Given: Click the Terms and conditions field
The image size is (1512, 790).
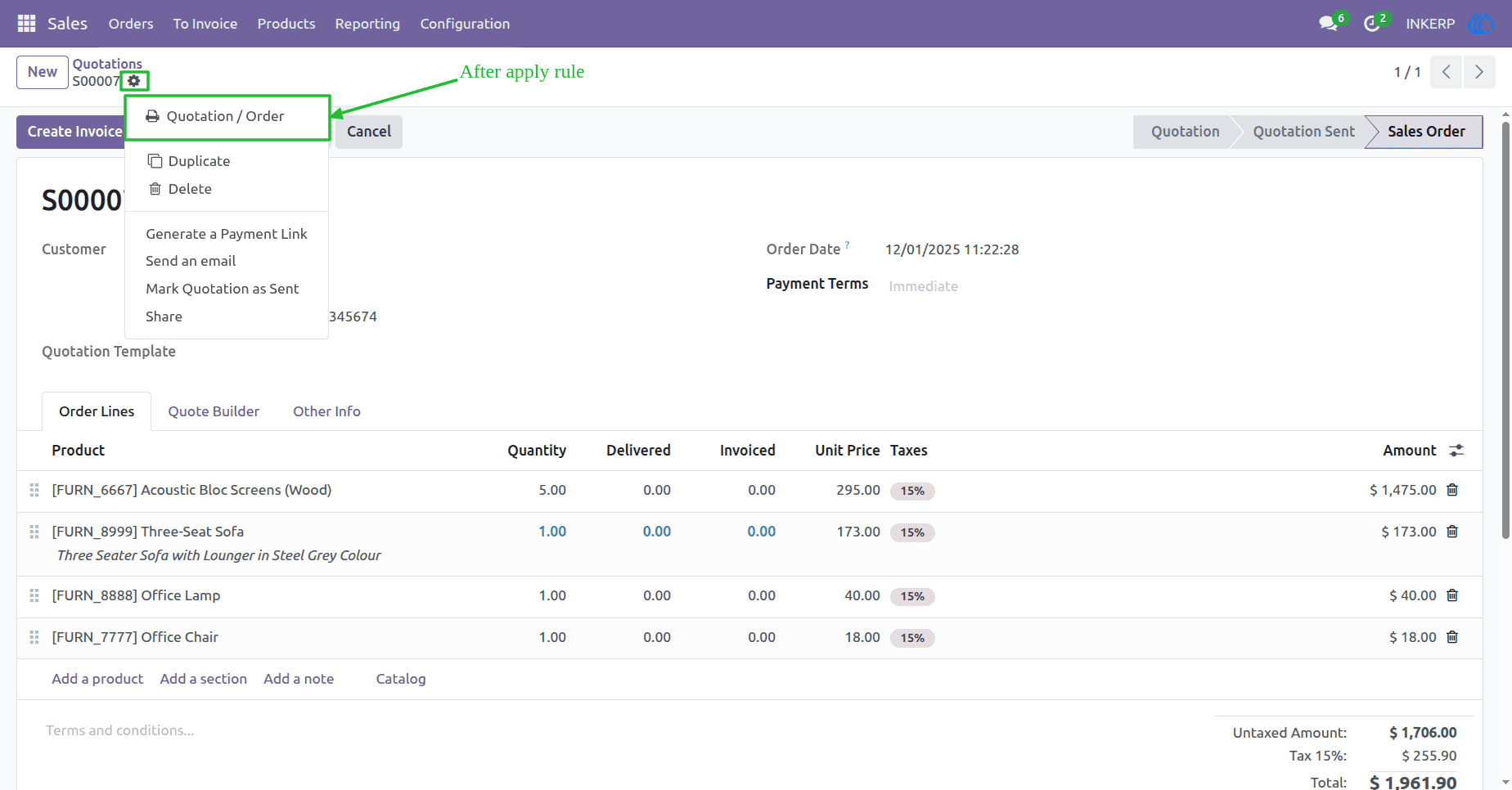Looking at the screenshot, I should pos(120,730).
